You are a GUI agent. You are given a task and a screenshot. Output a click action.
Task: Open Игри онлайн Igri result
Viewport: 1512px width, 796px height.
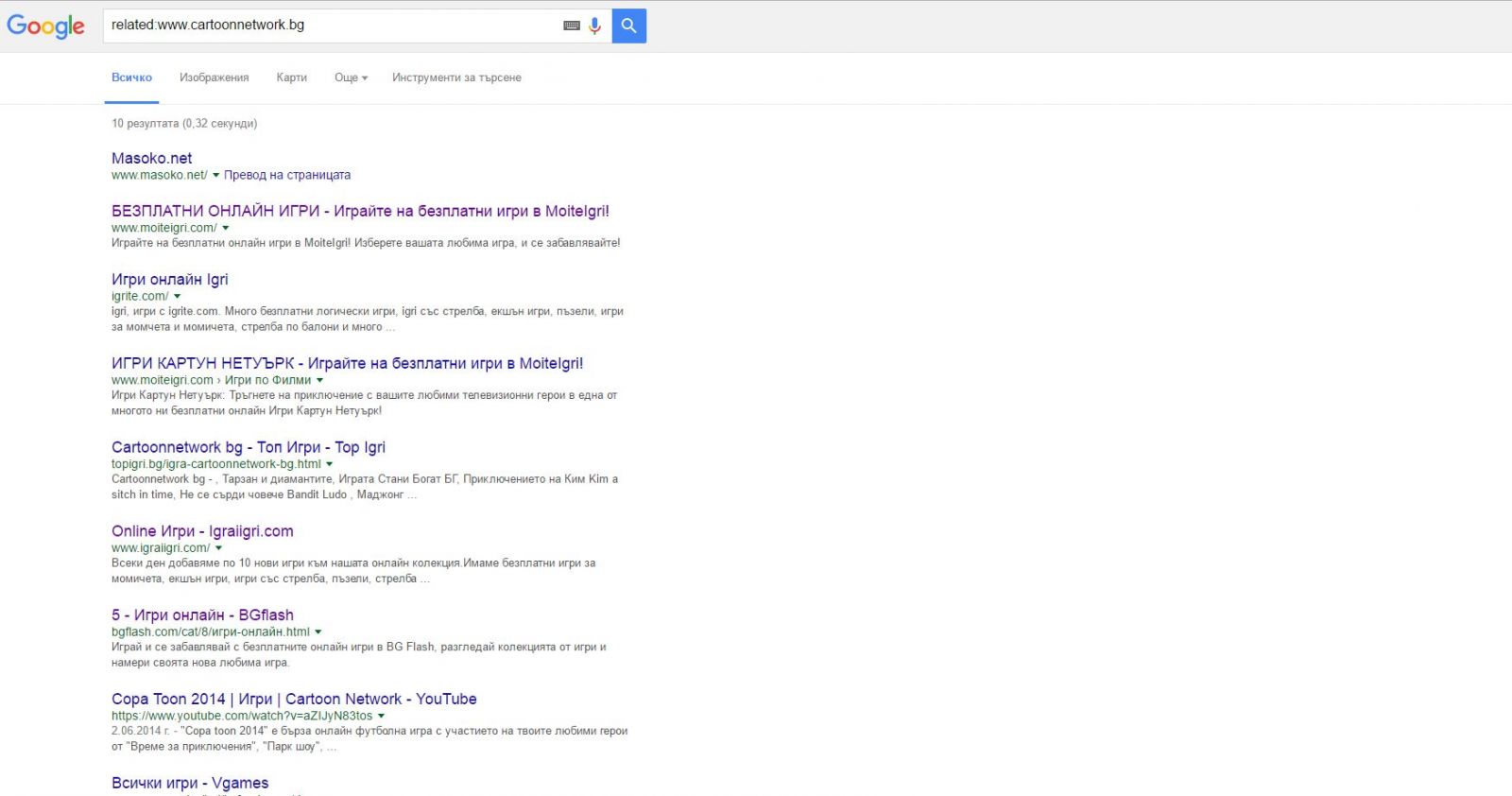click(x=170, y=279)
